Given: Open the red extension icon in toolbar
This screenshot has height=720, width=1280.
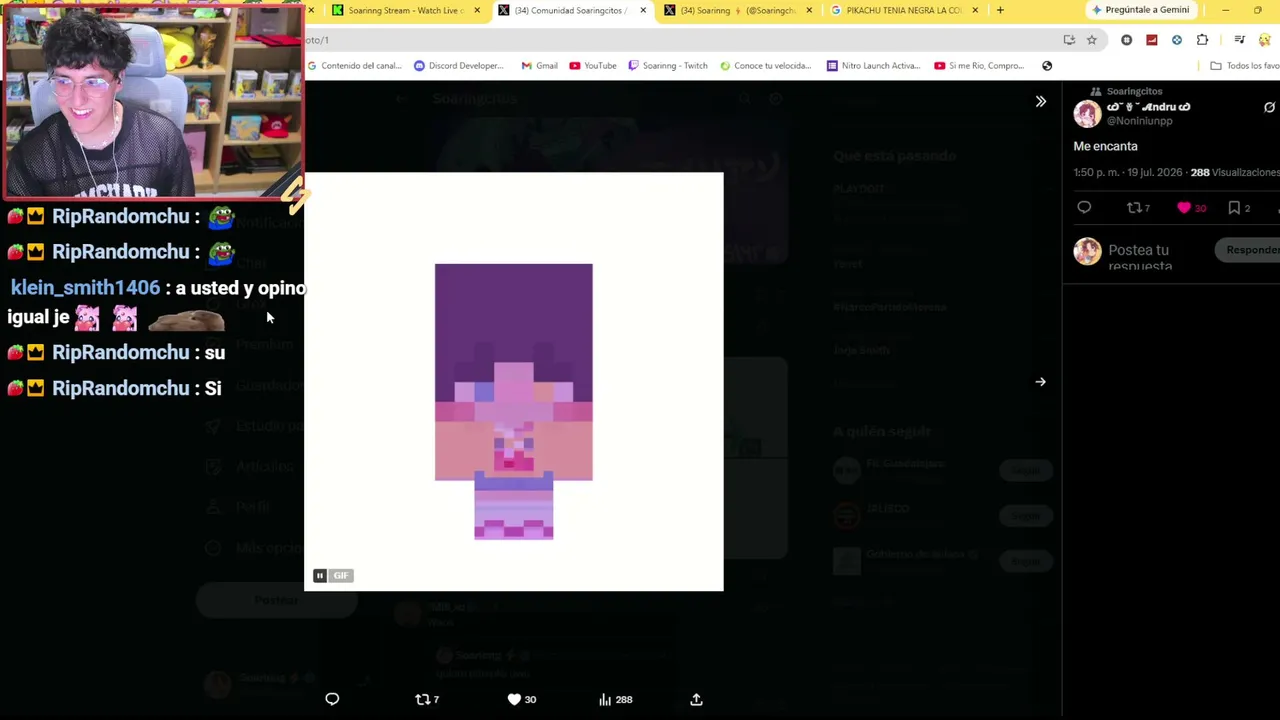Looking at the screenshot, I should pyautogui.click(x=1152, y=40).
